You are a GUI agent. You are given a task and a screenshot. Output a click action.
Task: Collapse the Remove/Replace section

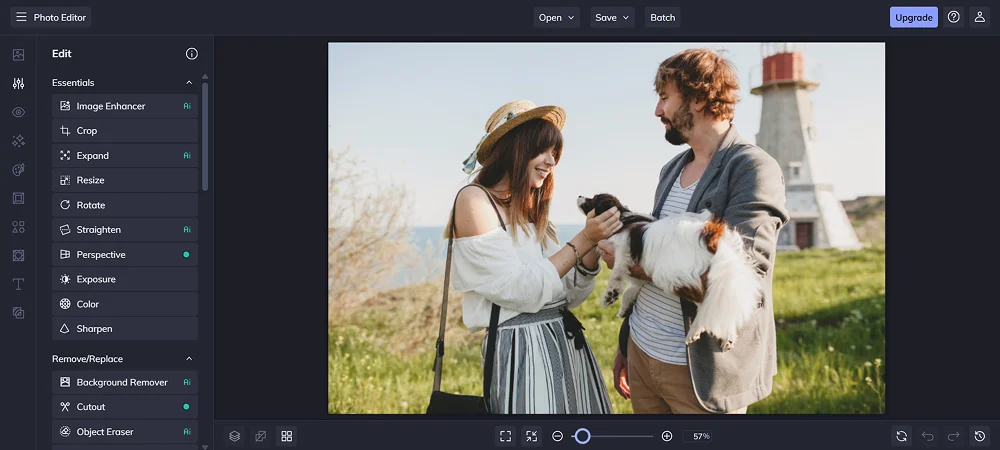tap(189, 359)
